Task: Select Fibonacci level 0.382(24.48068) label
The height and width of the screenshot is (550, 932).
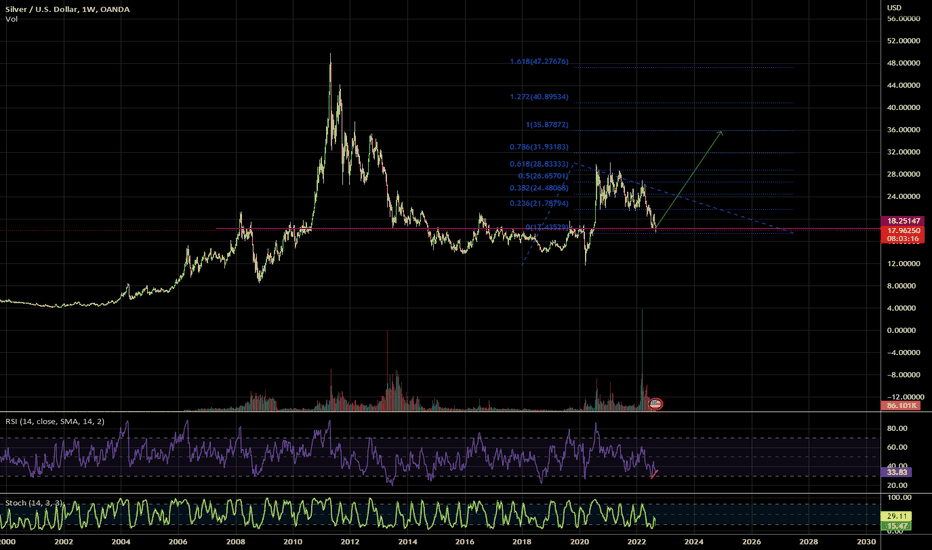Action: point(539,188)
